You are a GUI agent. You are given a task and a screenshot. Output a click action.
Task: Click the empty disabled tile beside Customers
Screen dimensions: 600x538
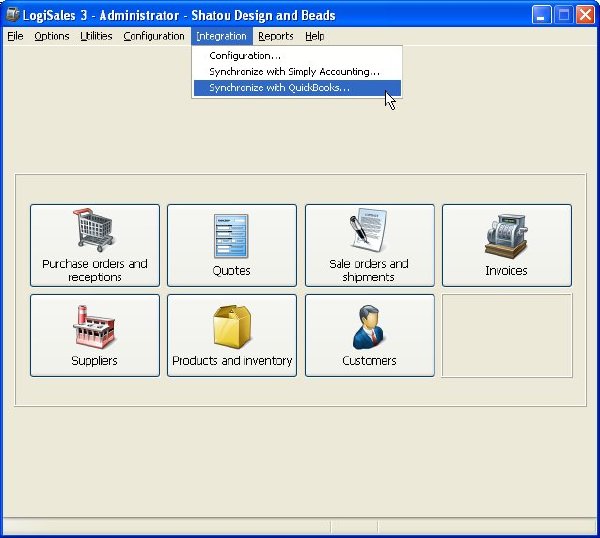(507, 336)
